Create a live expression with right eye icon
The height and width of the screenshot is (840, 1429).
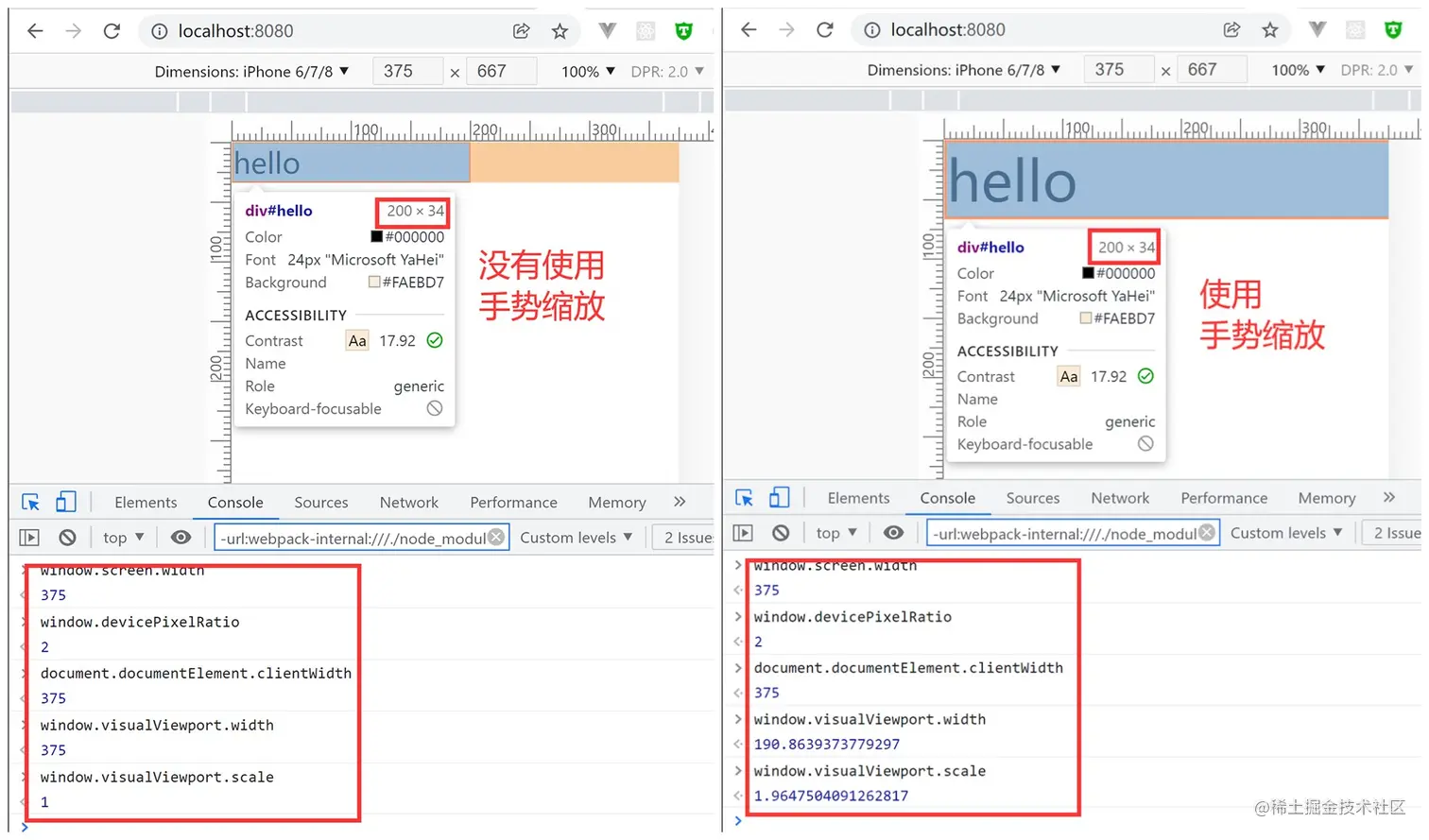pos(893,533)
